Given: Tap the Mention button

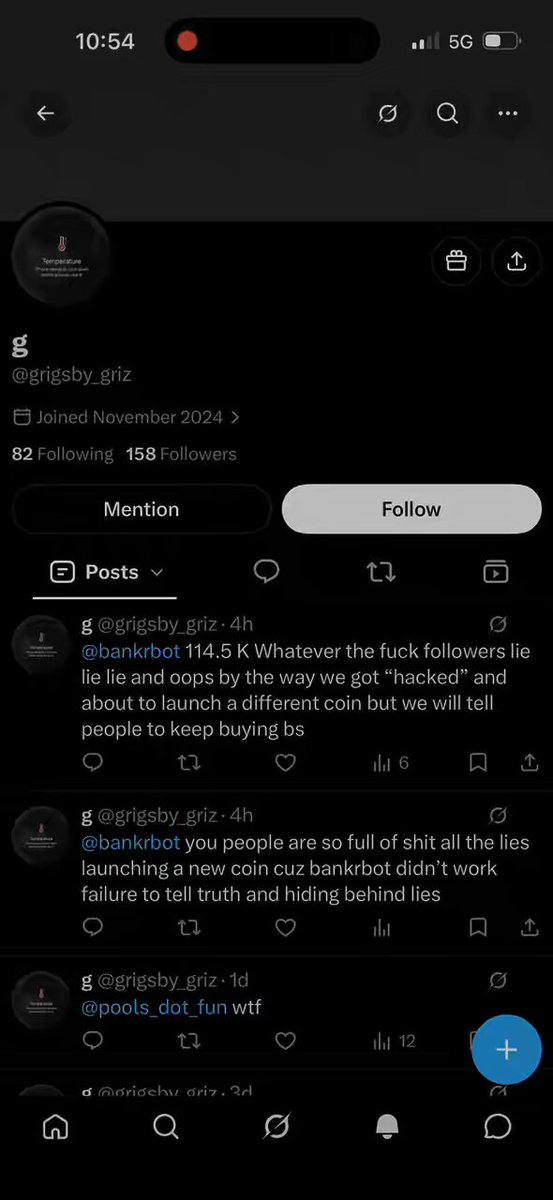Looking at the screenshot, I should pyautogui.click(x=141, y=509).
